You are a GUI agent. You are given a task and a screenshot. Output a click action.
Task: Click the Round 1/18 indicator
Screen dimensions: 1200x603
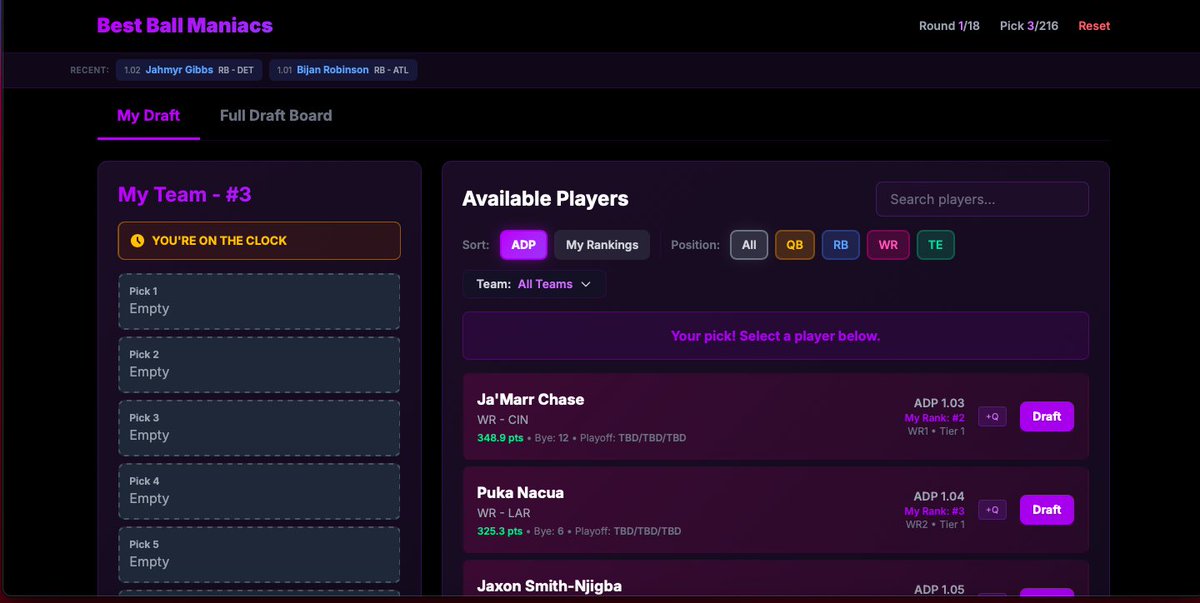click(949, 26)
